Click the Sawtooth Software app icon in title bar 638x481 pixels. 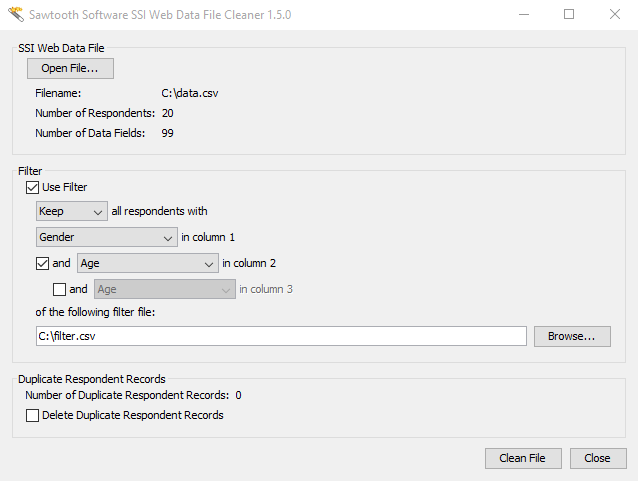pyautogui.click(x=13, y=15)
